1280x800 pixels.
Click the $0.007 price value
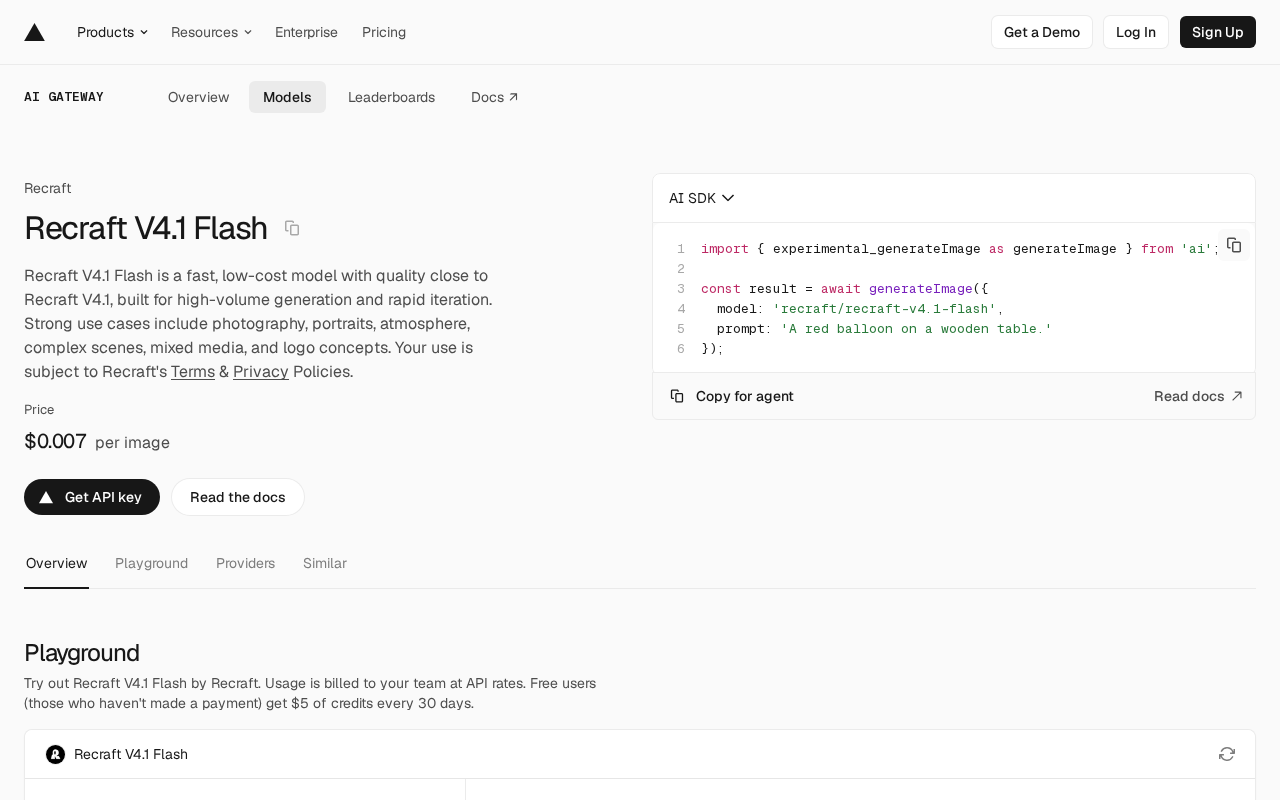point(55,441)
